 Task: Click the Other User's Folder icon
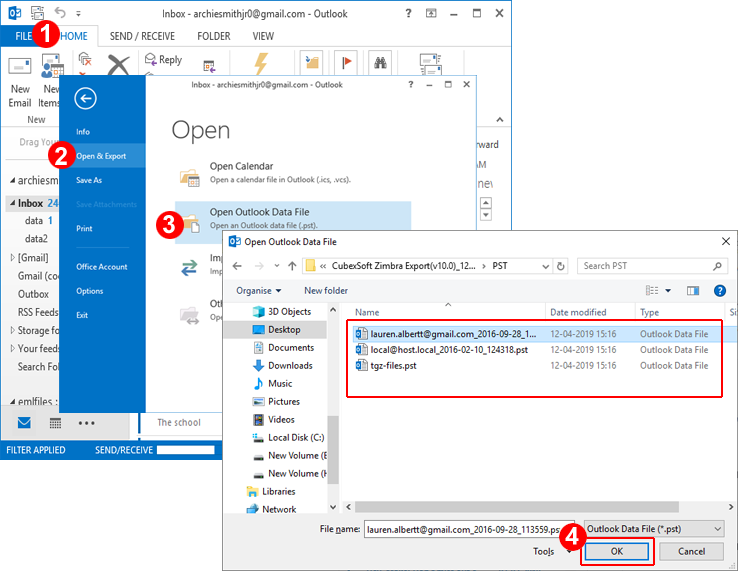tap(190, 315)
